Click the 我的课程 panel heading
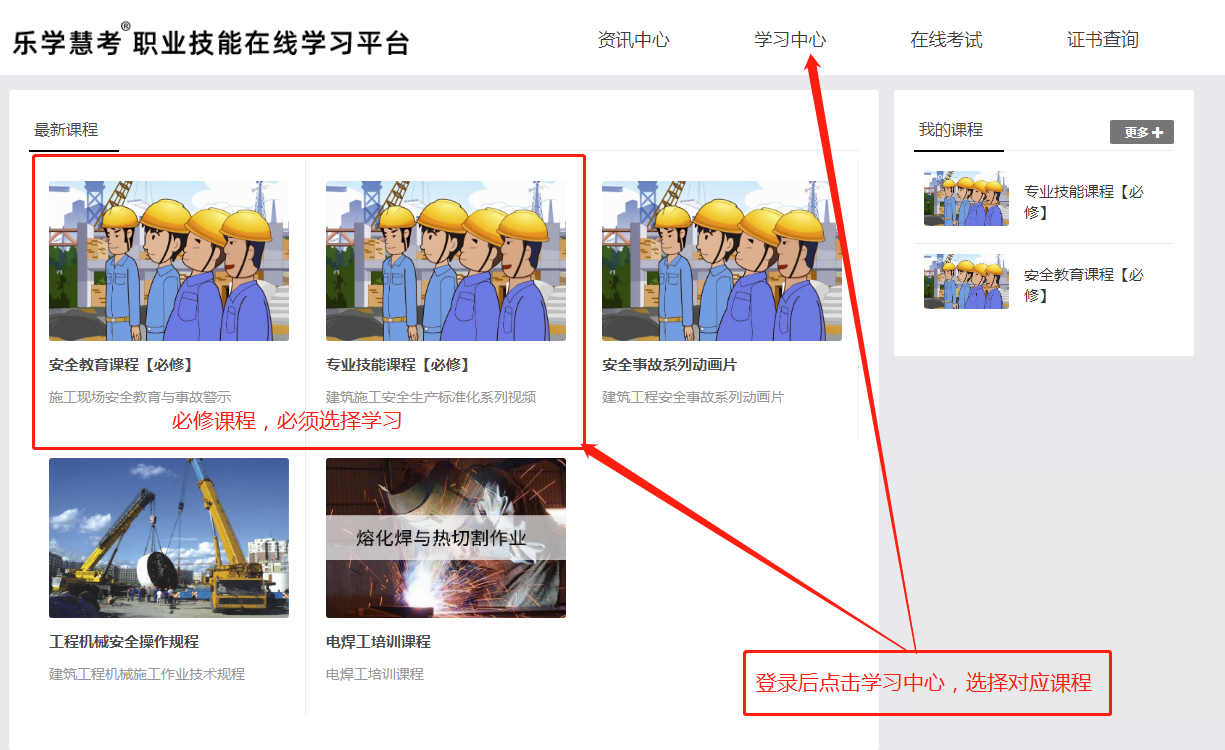The height and width of the screenshot is (750, 1225). click(951, 130)
